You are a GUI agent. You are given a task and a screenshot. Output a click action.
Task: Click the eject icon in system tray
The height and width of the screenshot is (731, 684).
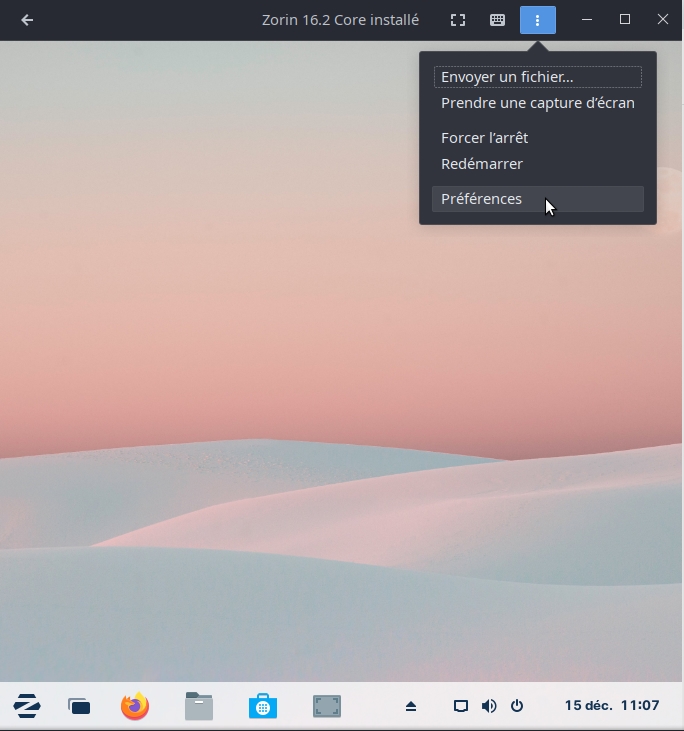tap(411, 706)
